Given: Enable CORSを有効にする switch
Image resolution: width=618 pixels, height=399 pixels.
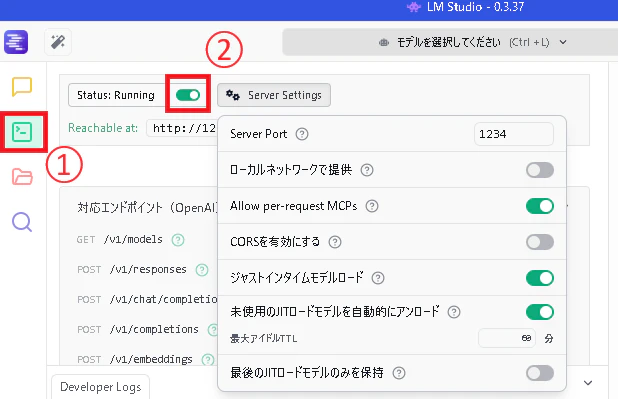Looking at the screenshot, I should point(540,242).
